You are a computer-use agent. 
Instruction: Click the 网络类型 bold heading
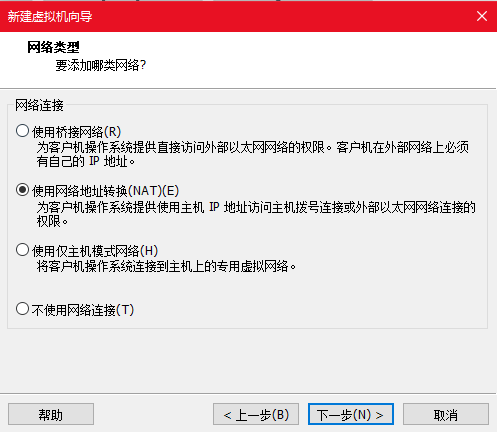53,47
